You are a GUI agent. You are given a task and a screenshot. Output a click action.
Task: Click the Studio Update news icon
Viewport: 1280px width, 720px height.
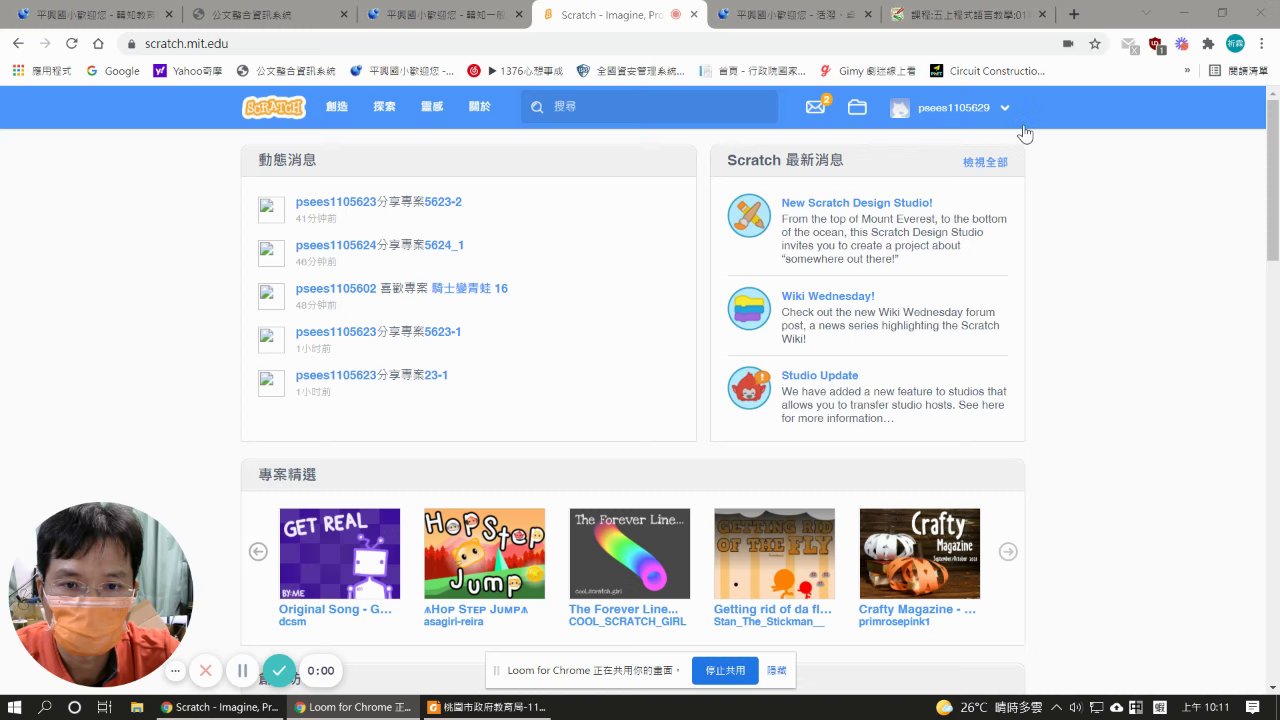749,389
